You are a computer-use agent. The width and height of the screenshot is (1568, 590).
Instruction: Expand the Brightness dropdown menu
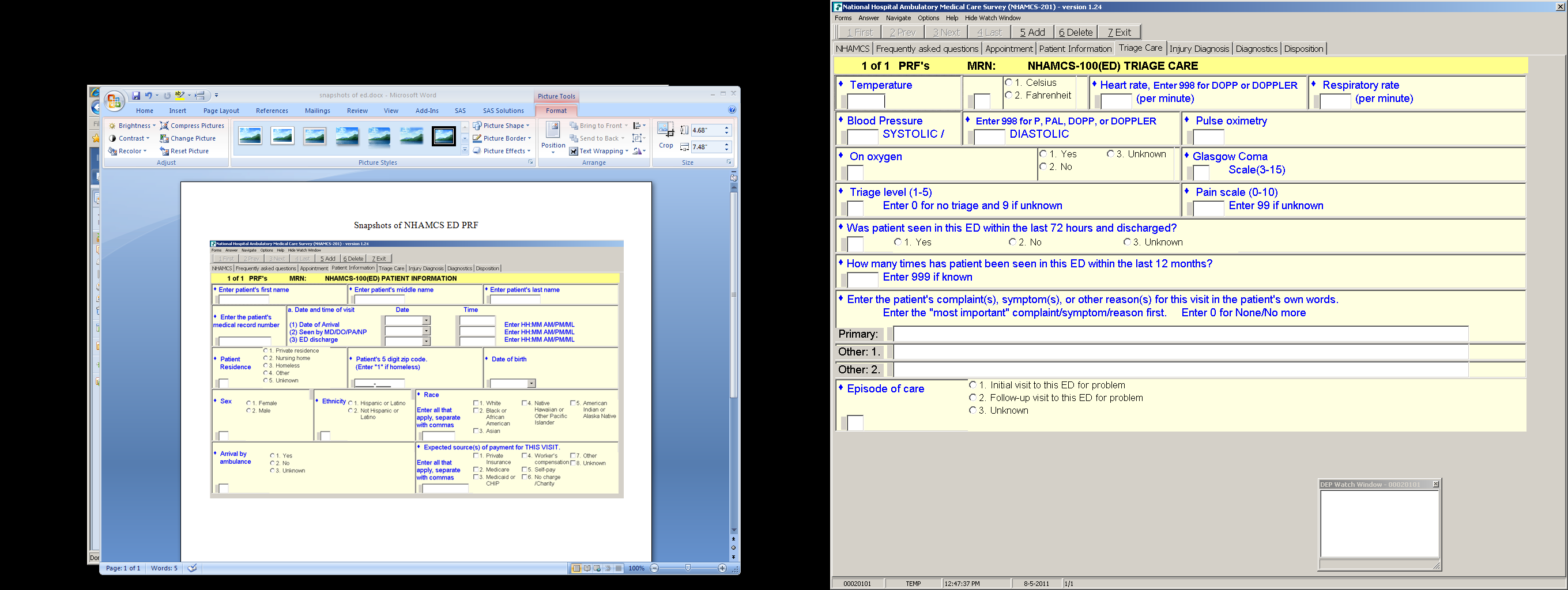(x=131, y=126)
